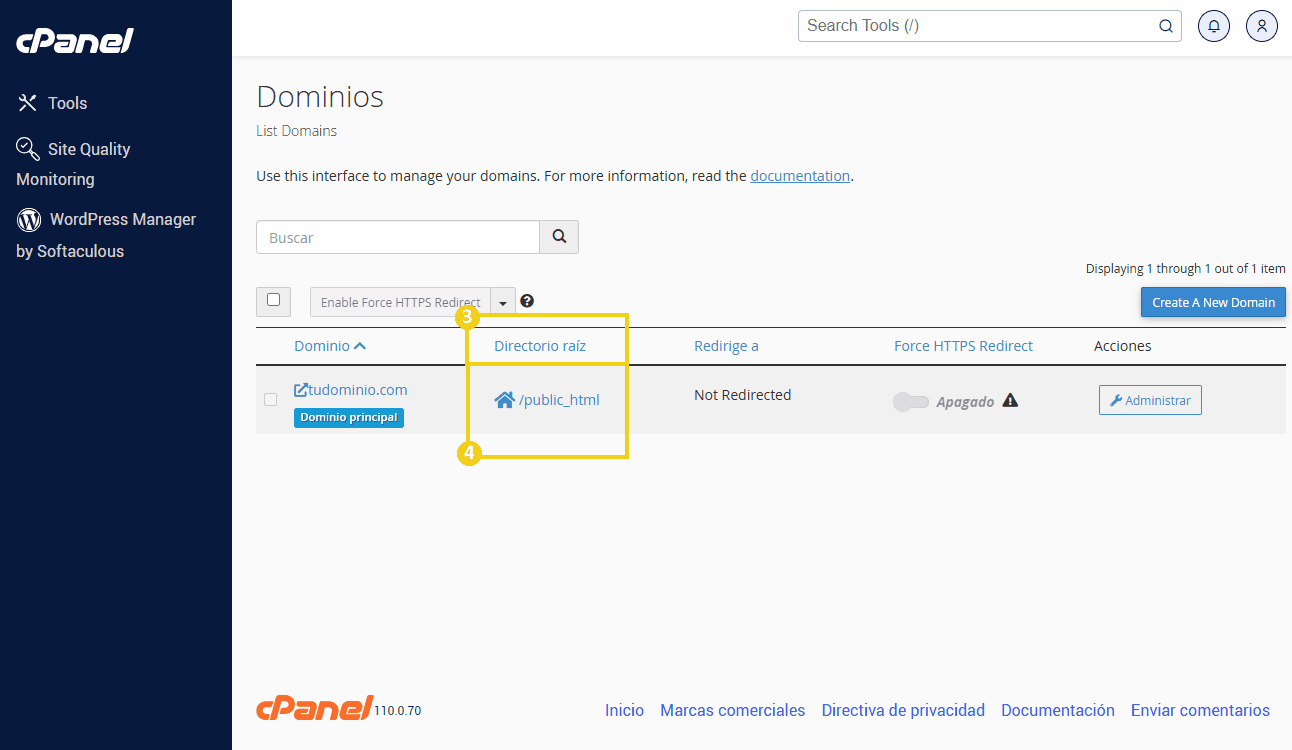Click the search magnifier button beside Buscar
This screenshot has height=750, width=1292.
tap(559, 237)
